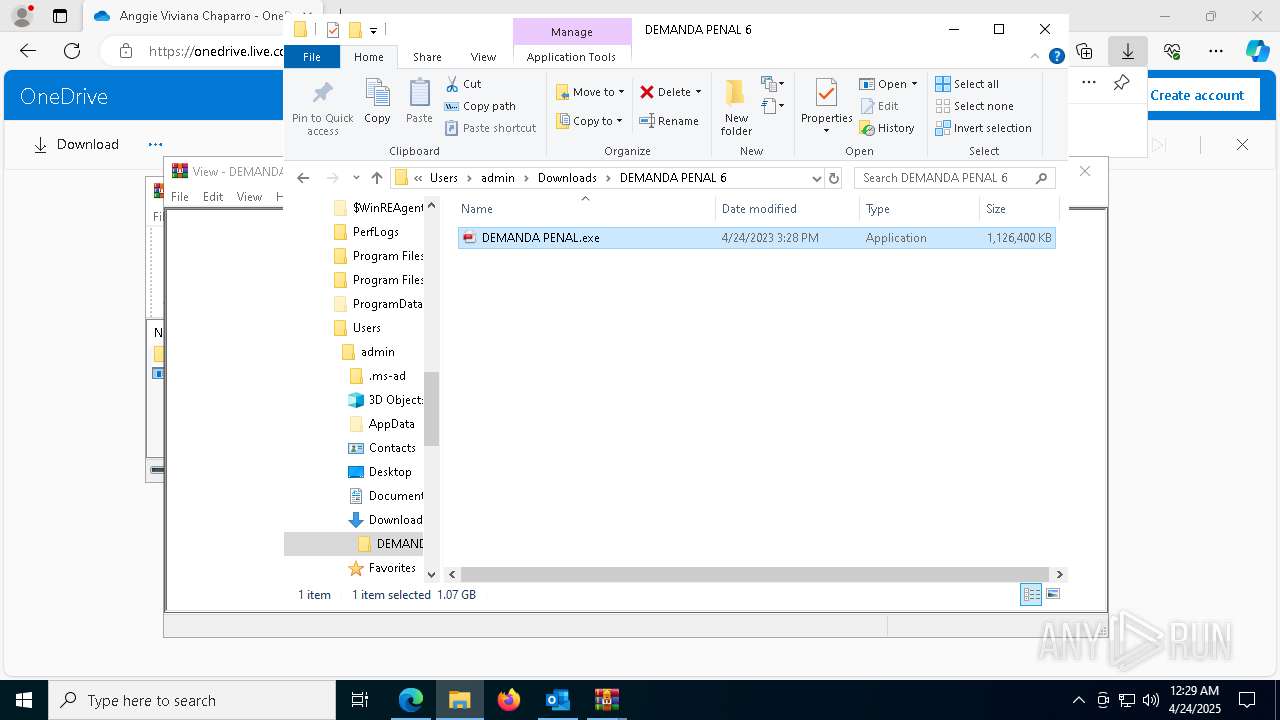Collapse the ribbon chevron
Screen dimensions: 1280x720
pos(1036,57)
